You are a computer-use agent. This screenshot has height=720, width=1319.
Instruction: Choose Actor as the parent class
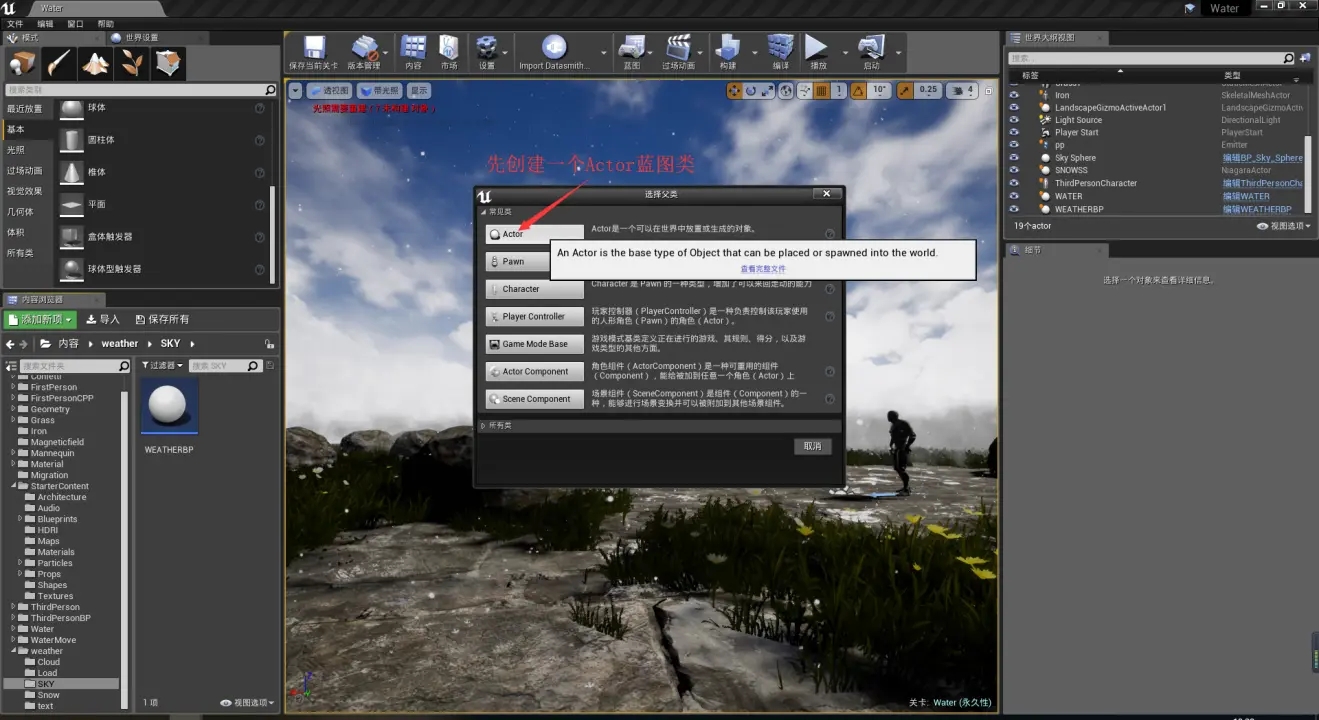(x=535, y=234)
